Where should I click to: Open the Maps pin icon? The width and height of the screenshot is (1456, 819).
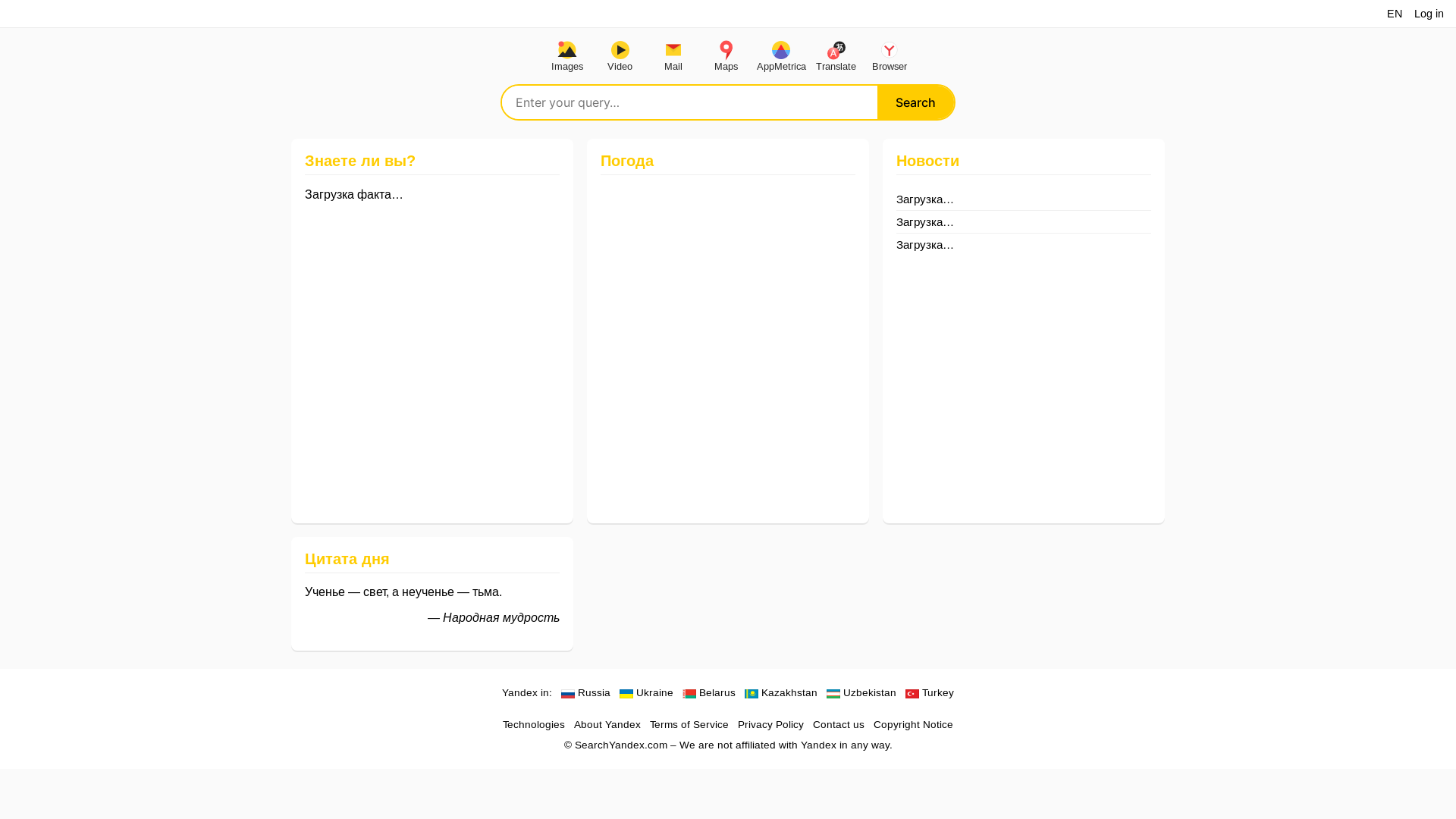pyautogui.click(x=726, y=50)
